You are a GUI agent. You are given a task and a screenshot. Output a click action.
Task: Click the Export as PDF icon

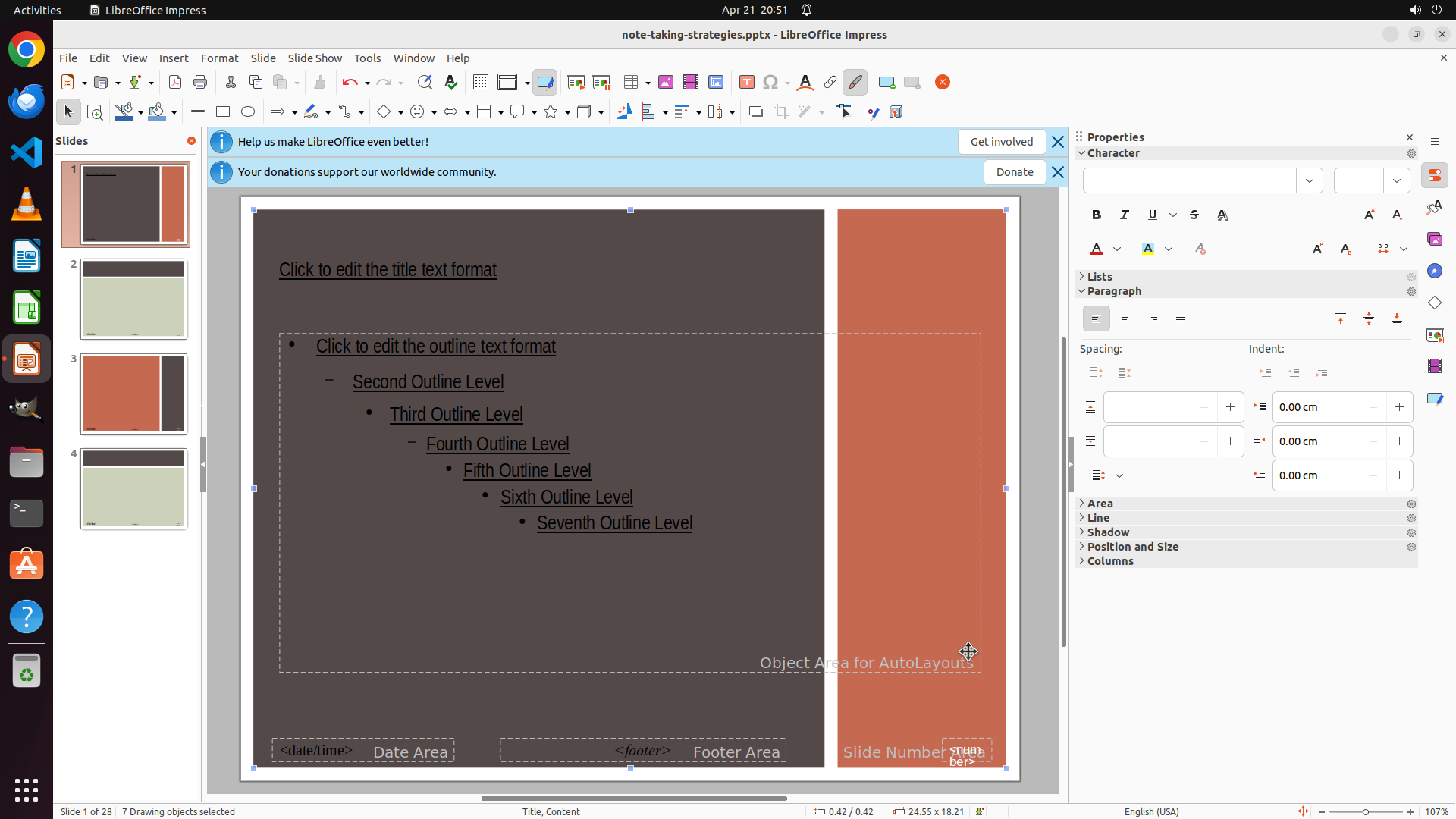[x=175, y=83]
